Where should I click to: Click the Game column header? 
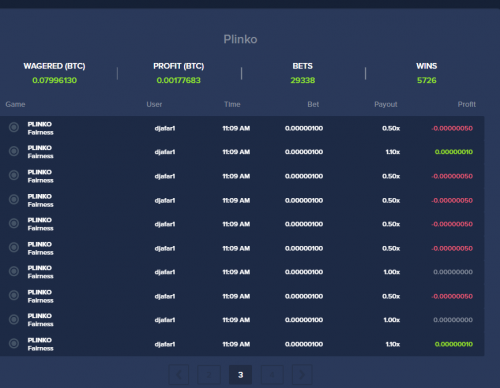[x=15, y=104]
